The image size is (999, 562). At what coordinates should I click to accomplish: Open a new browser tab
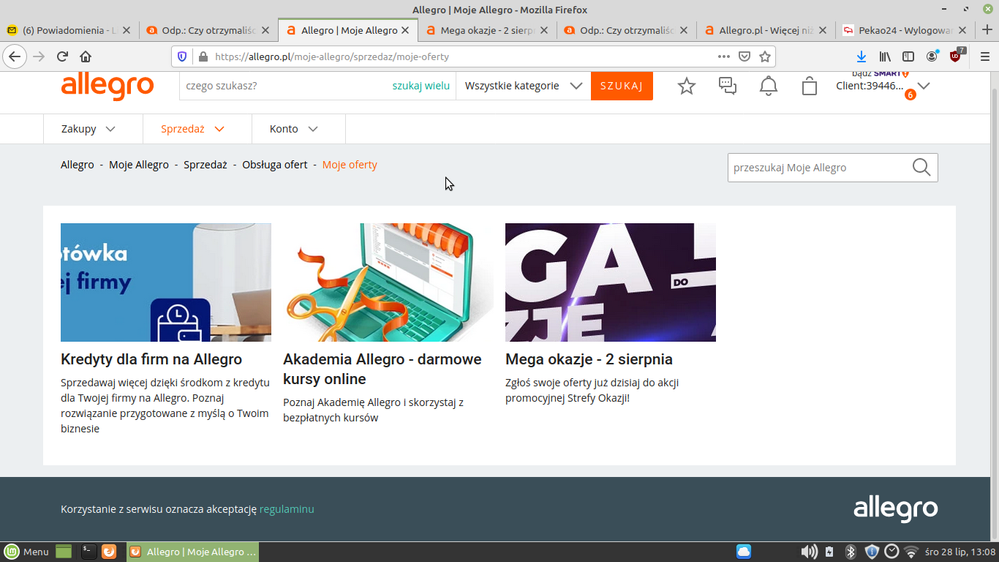[987, 30]
